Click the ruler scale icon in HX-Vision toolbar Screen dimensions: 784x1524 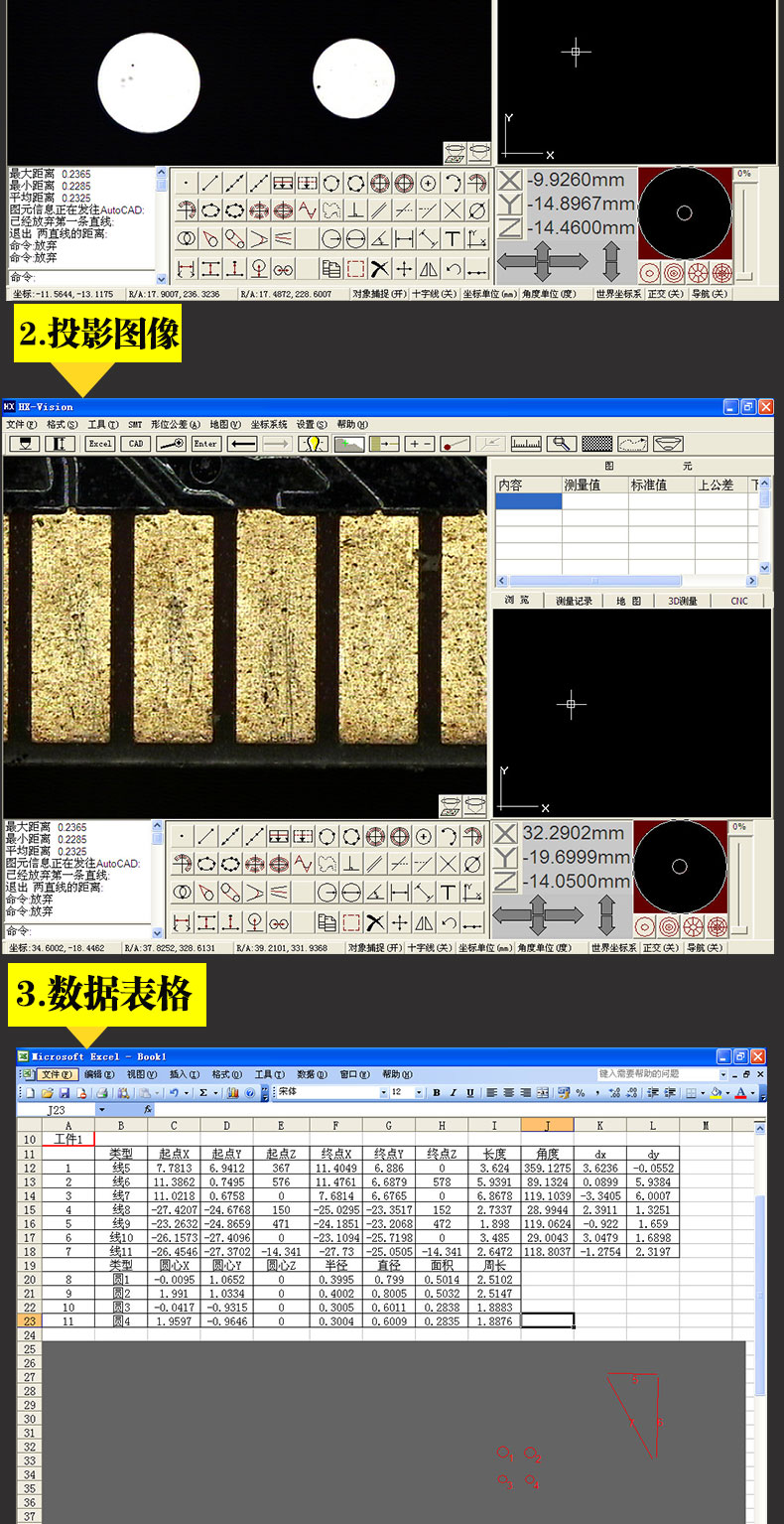[x=527, y=444]
